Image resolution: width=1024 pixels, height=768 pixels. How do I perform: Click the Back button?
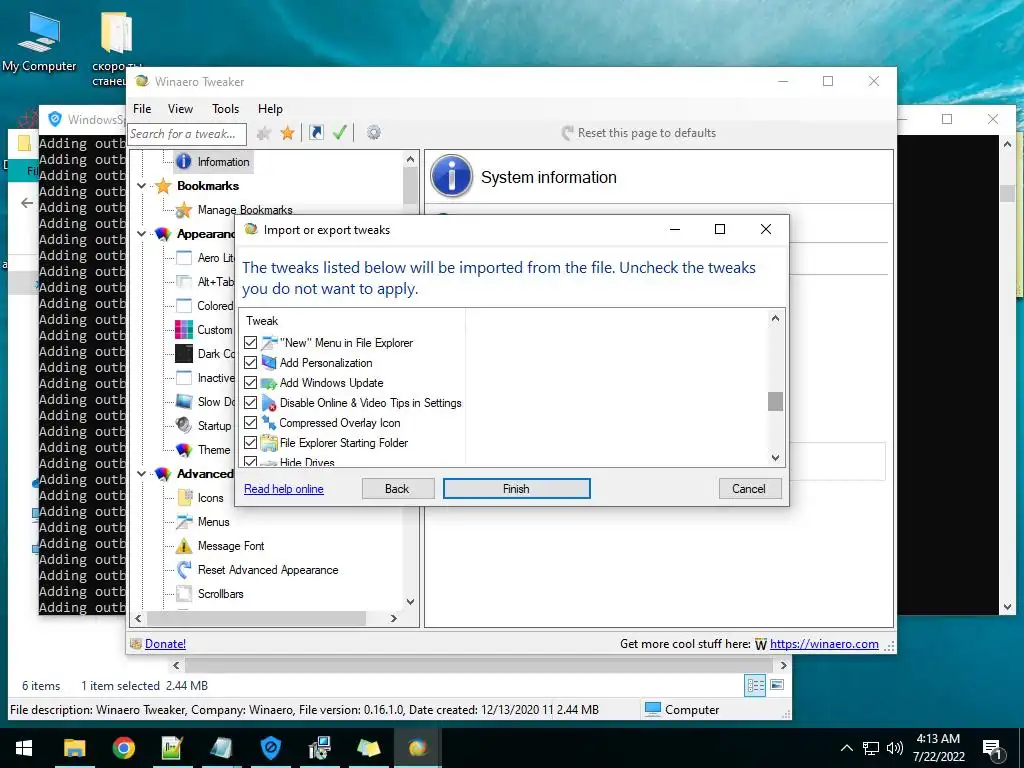coord(398,488)
